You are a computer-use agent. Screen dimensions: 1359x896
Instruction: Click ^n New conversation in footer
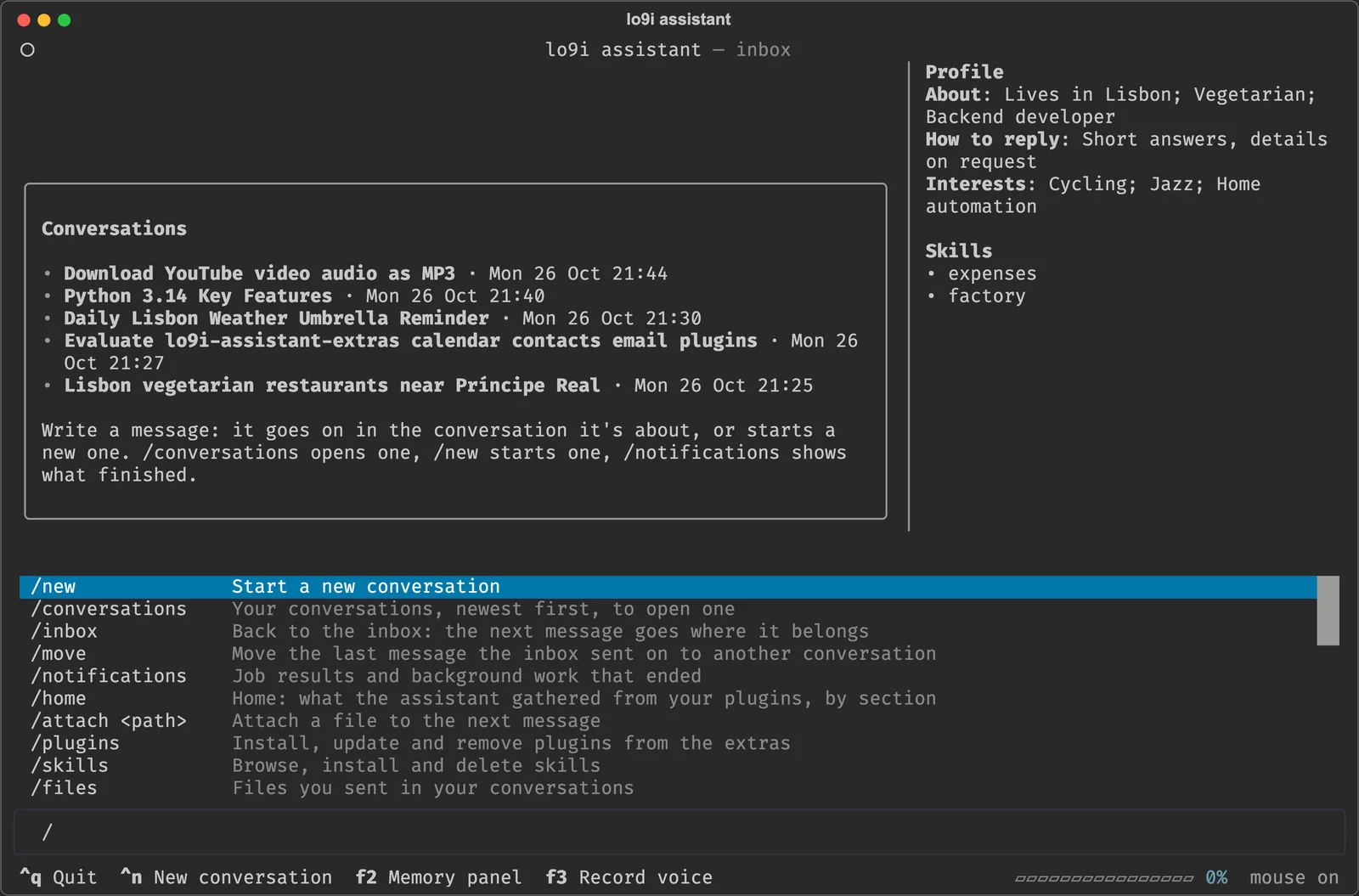[x=226, y=877]
